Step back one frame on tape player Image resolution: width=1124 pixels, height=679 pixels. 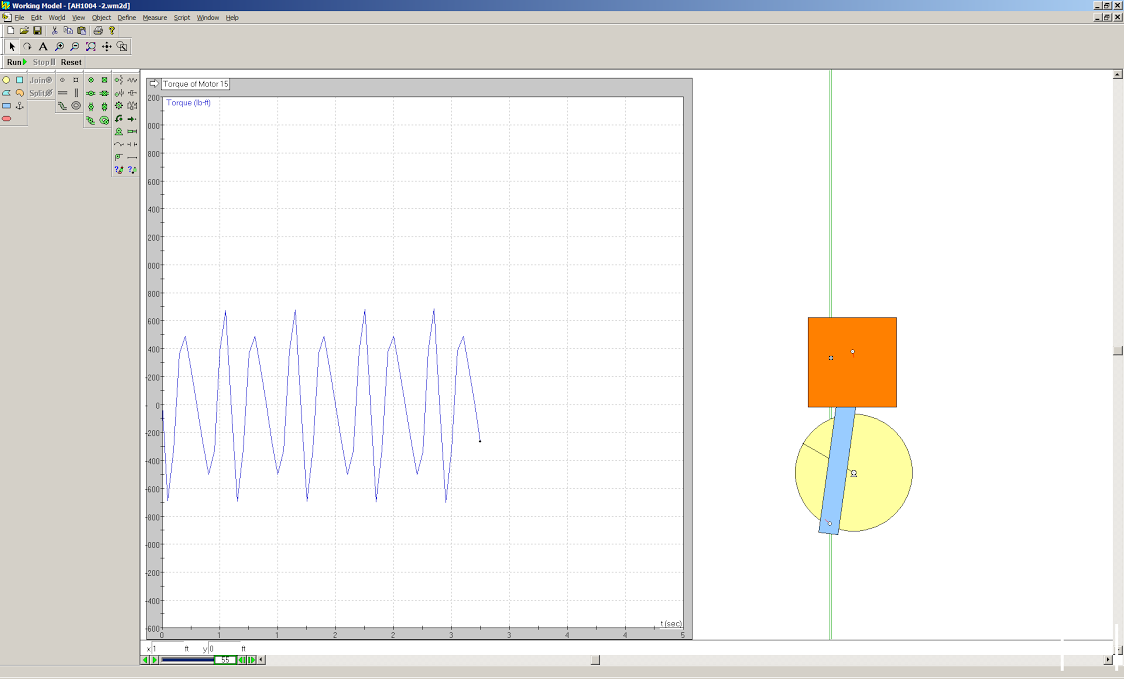(242, 660)
